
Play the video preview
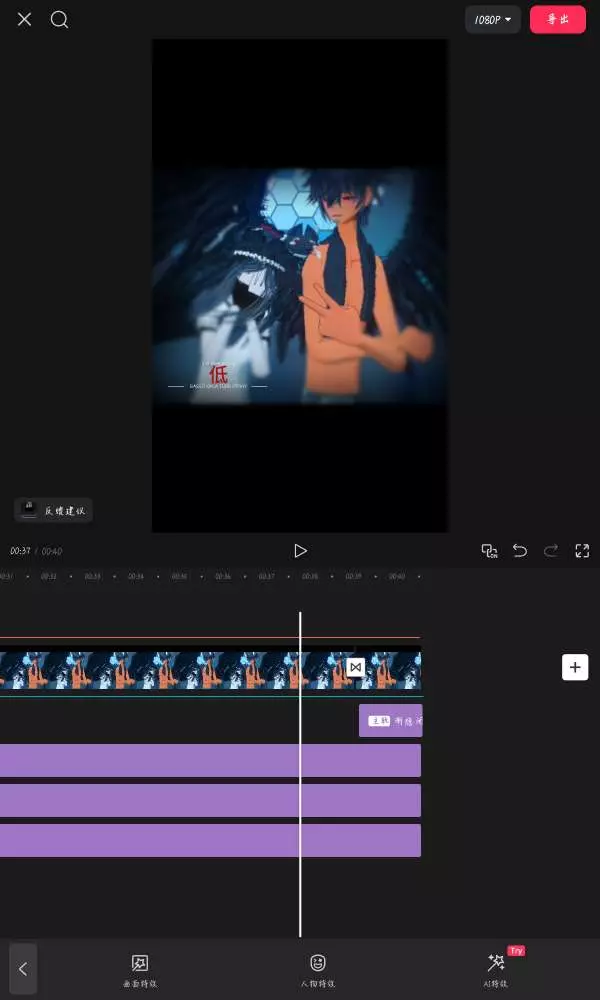pyautogui.click(x=300, y=551)
